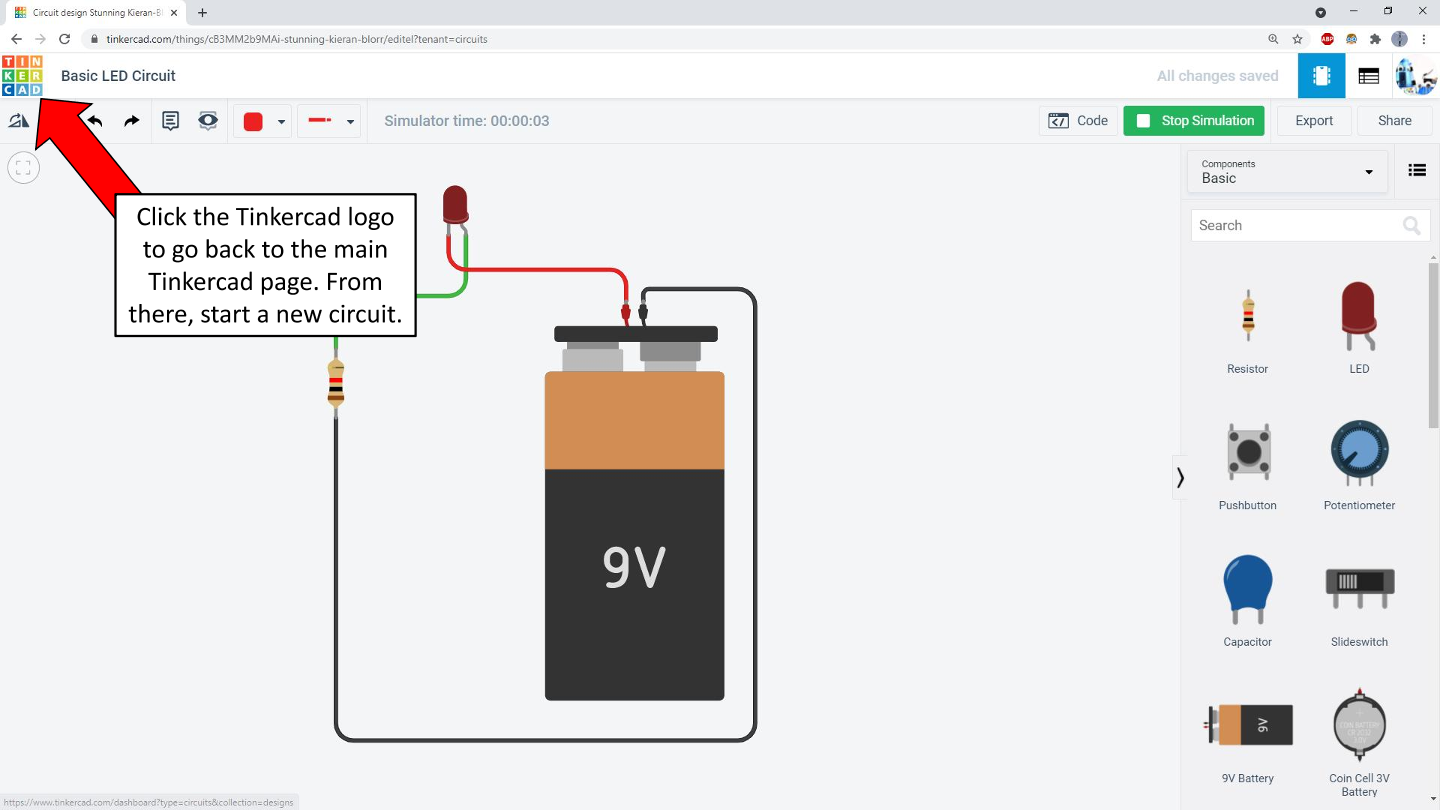This screenshot has width=1440, height=810.
Task: Open the notes tool icon
Action: (171, 121)
